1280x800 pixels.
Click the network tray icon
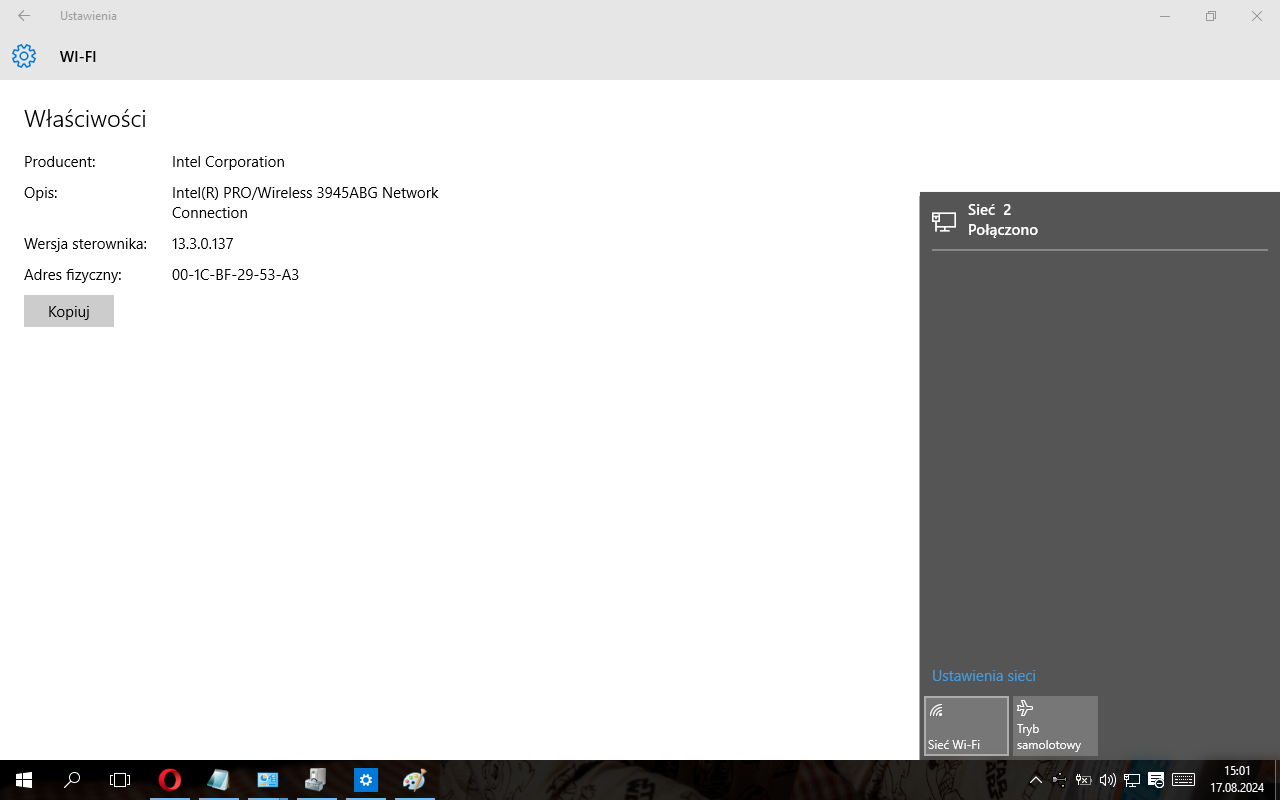click(1132, 780)
